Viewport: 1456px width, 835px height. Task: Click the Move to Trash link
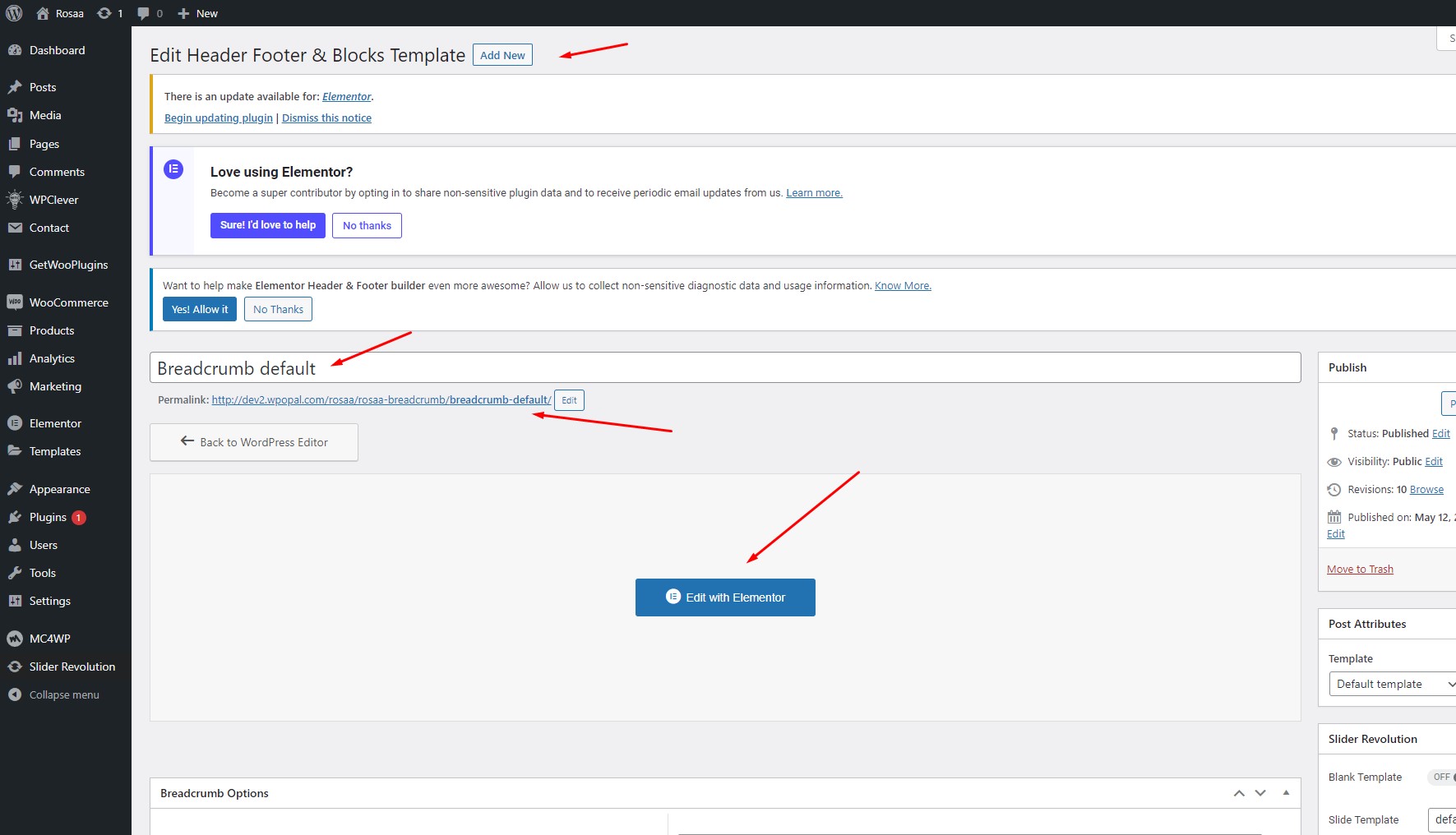click(x=1360, y=569)
